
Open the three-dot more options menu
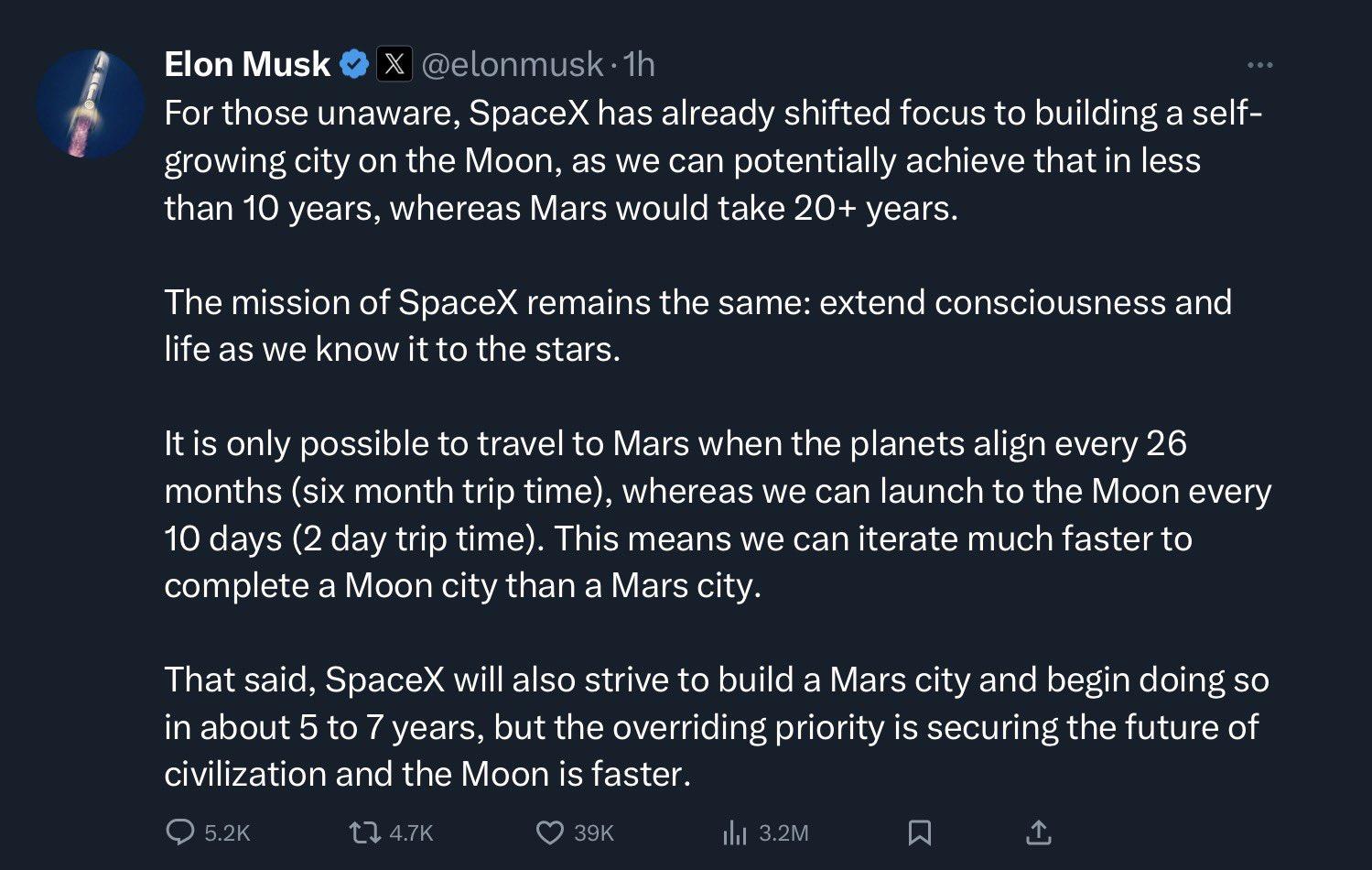pos(1259,65)
